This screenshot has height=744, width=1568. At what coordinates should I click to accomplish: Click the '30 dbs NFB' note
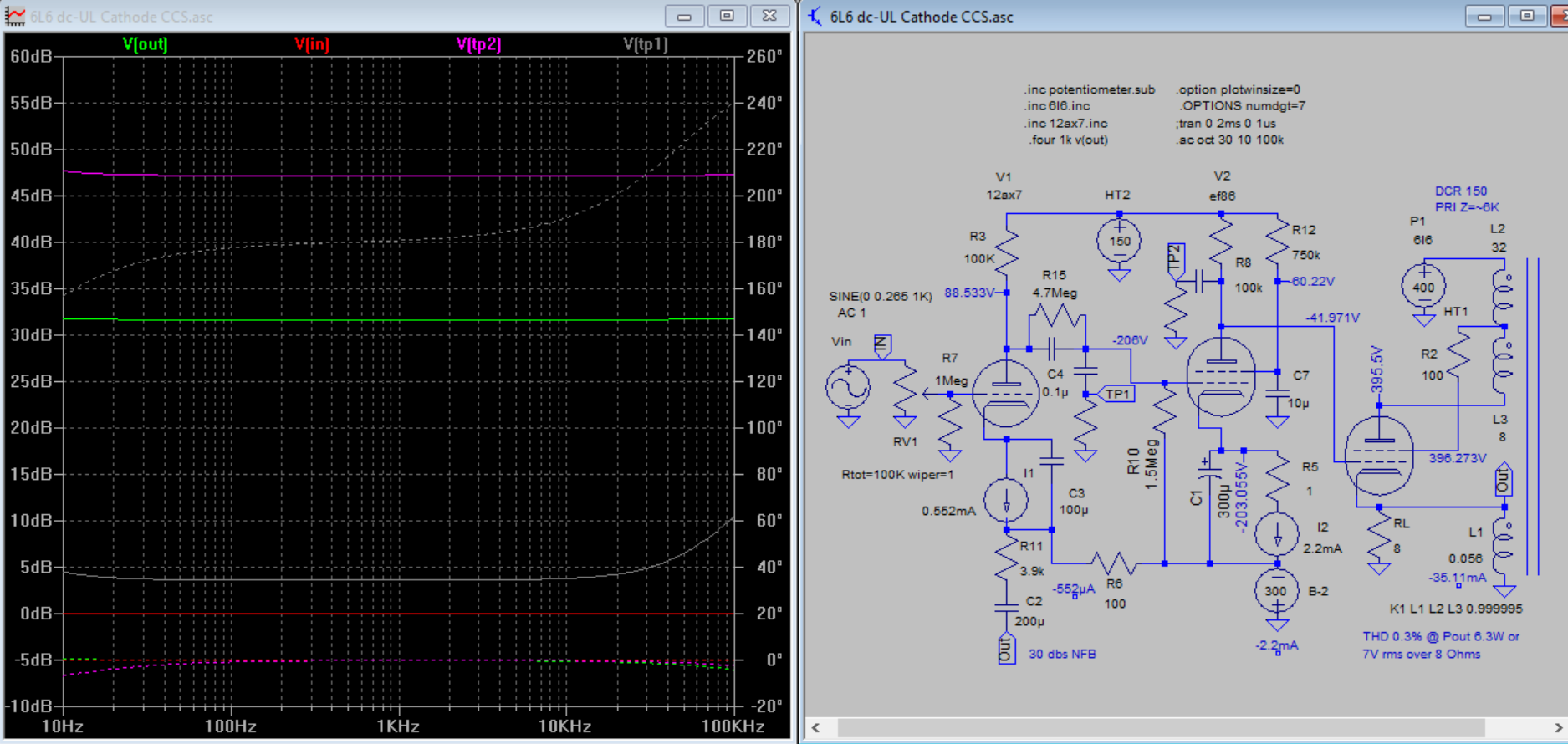[x=1062, y=654]
